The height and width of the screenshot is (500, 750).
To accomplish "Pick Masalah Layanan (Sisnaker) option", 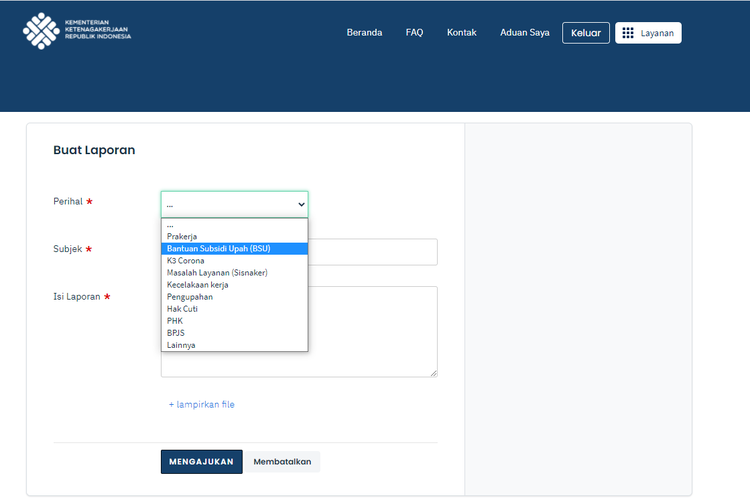I will click(x=217, y=273).
